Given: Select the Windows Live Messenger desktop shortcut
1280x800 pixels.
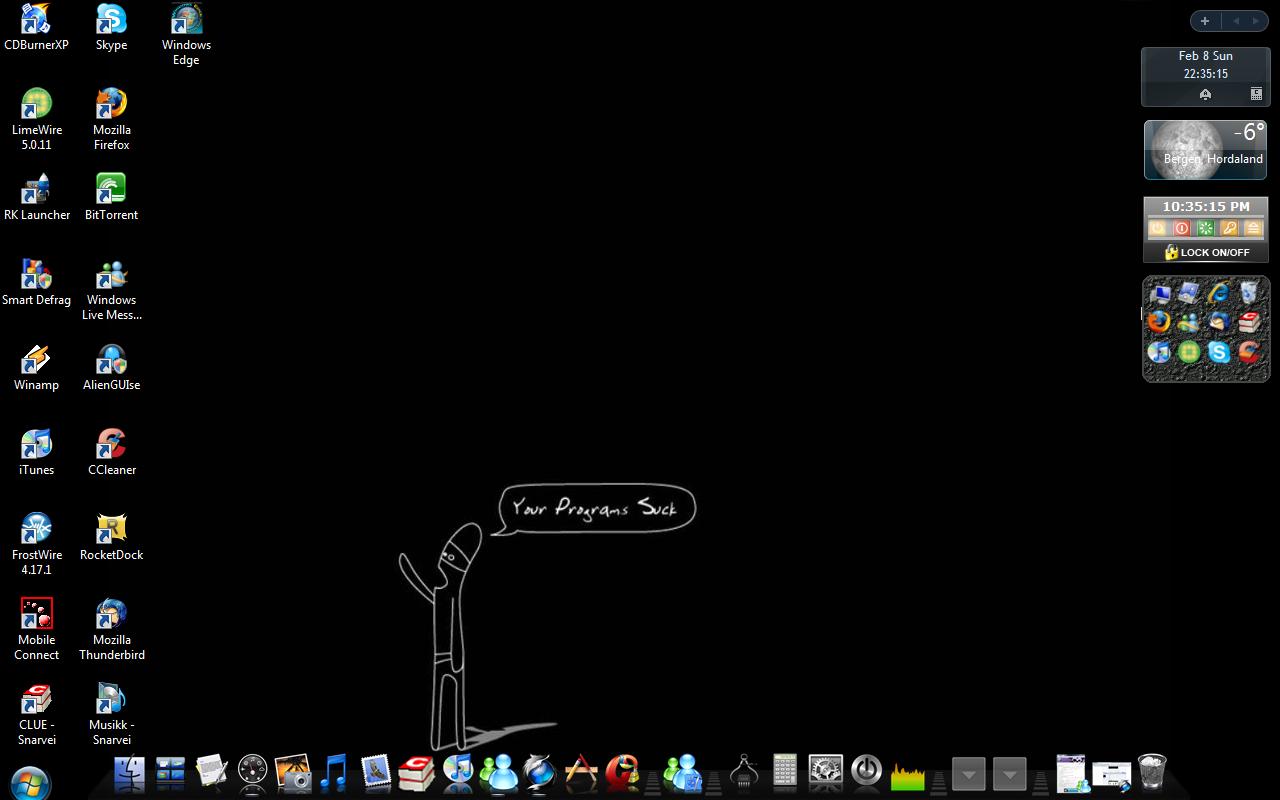Looking at the screenshot, I should click(111, 289).
